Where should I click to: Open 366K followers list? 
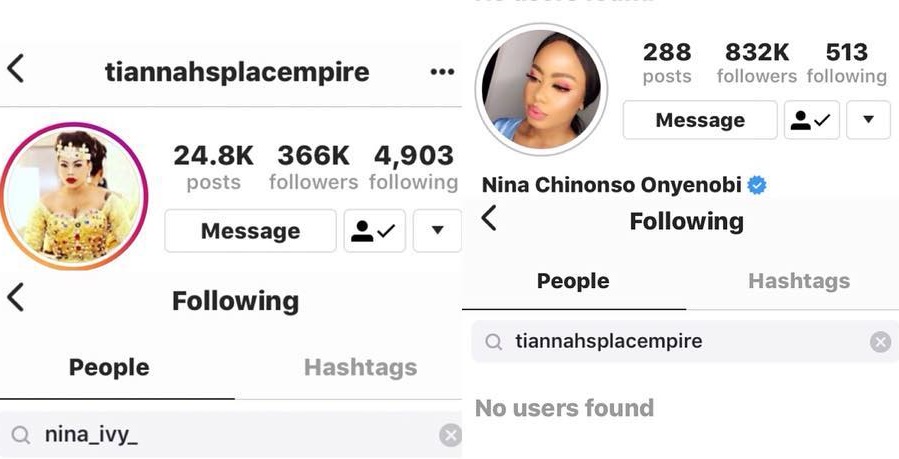314,167
